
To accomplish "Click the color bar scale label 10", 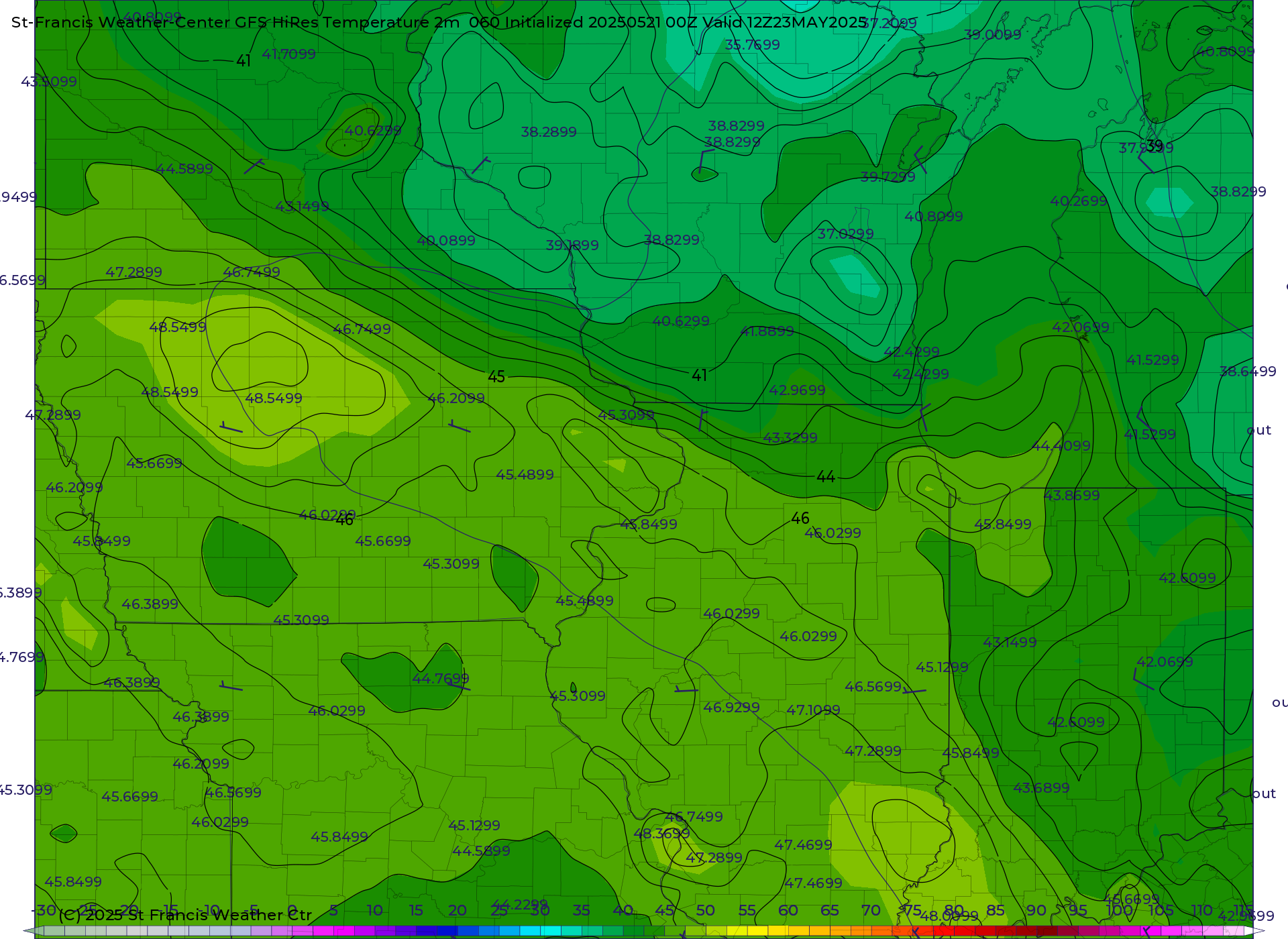I will 374,911.
